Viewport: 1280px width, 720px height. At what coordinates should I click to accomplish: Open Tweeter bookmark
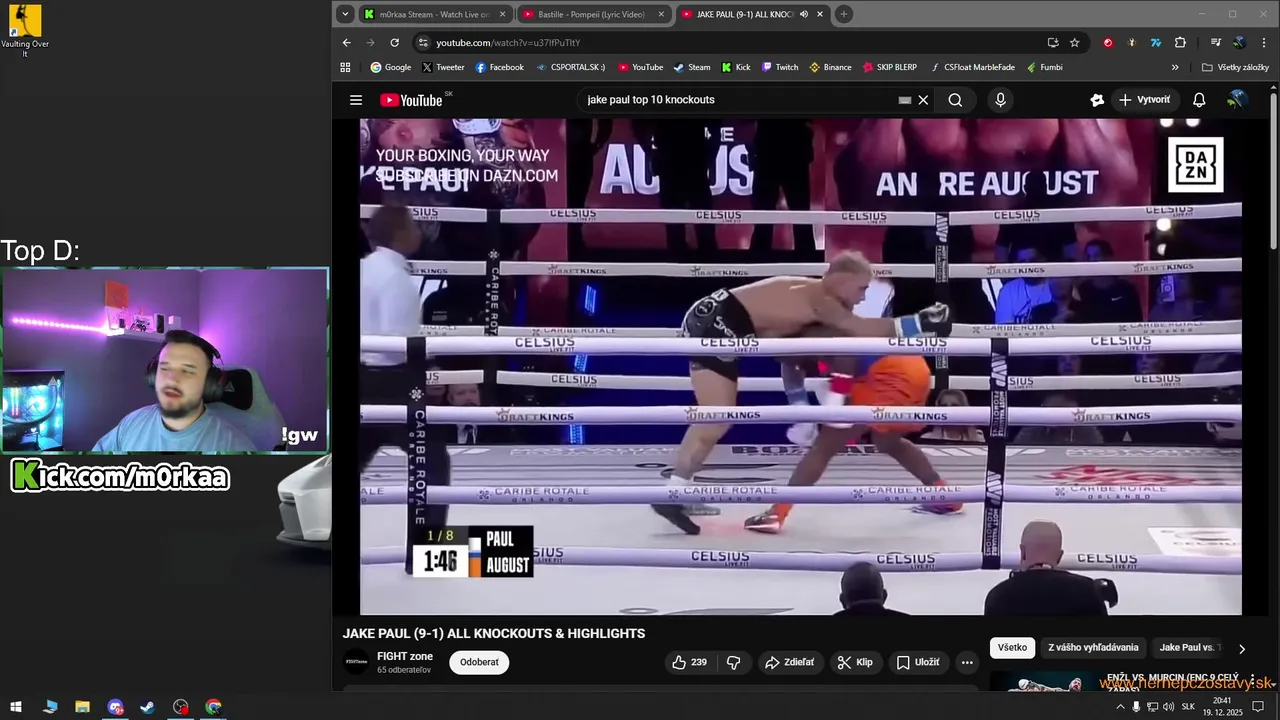coord(443,67)
